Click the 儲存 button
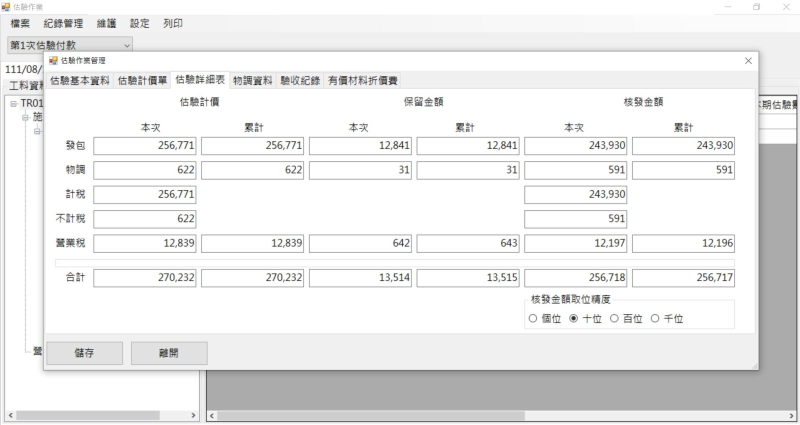The height and width of the screenshot is (425, 800). (85, 353)
